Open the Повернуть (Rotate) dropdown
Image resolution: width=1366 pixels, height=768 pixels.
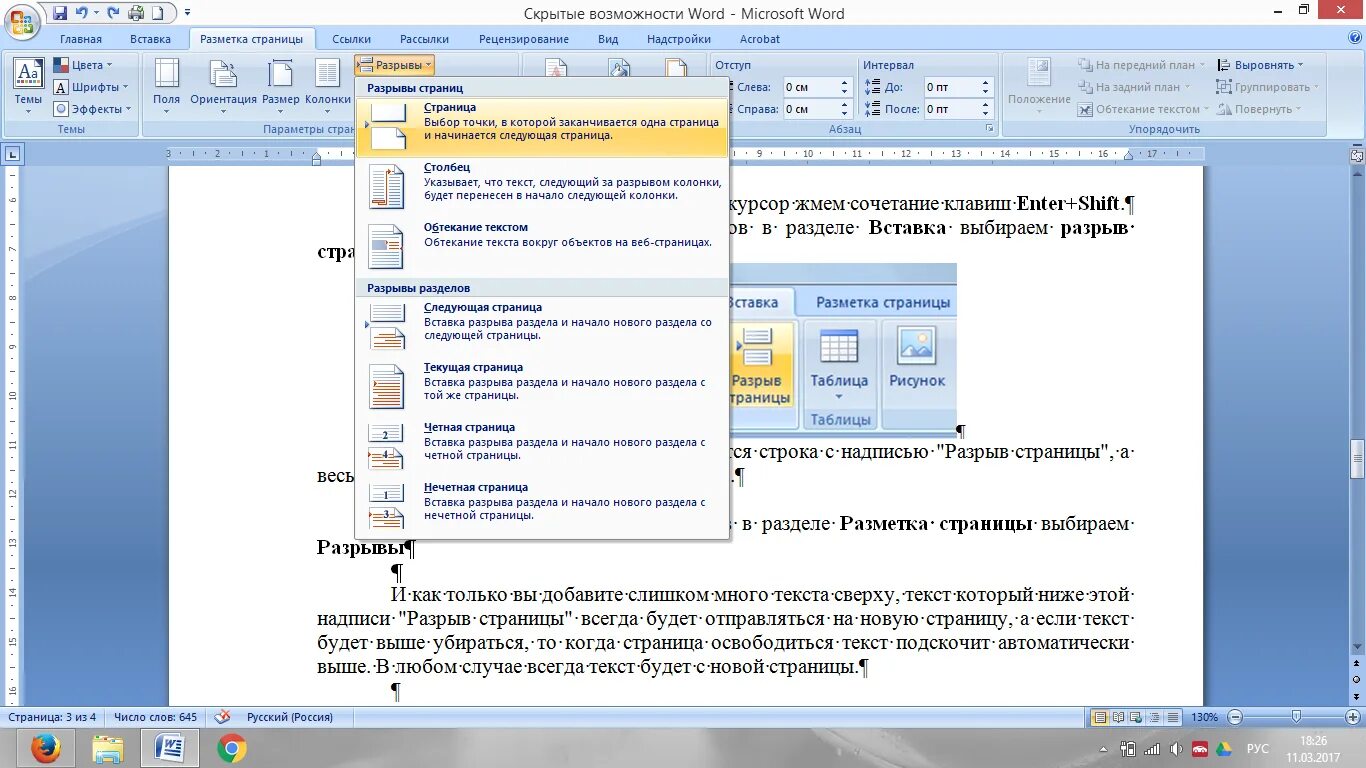[1259, 109]
